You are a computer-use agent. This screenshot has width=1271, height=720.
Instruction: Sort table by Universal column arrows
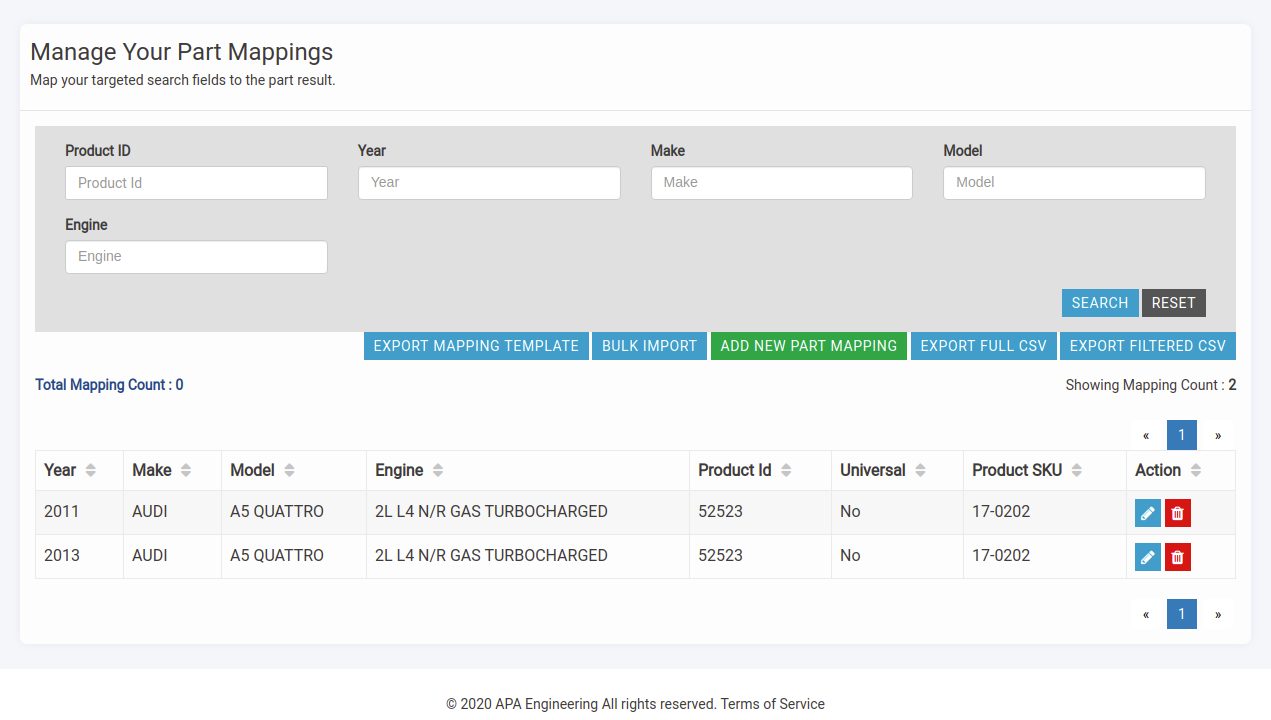[920, 470]
